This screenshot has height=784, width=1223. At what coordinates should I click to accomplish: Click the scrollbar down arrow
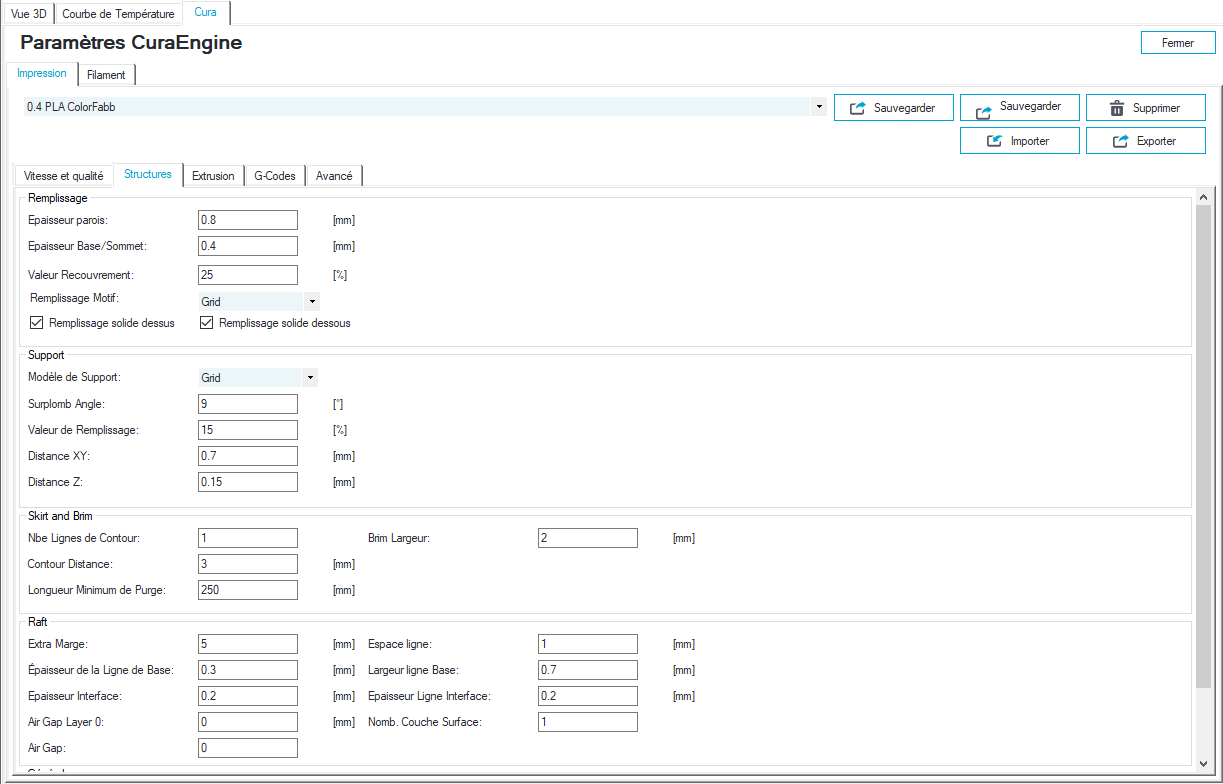pos(1204,762)
